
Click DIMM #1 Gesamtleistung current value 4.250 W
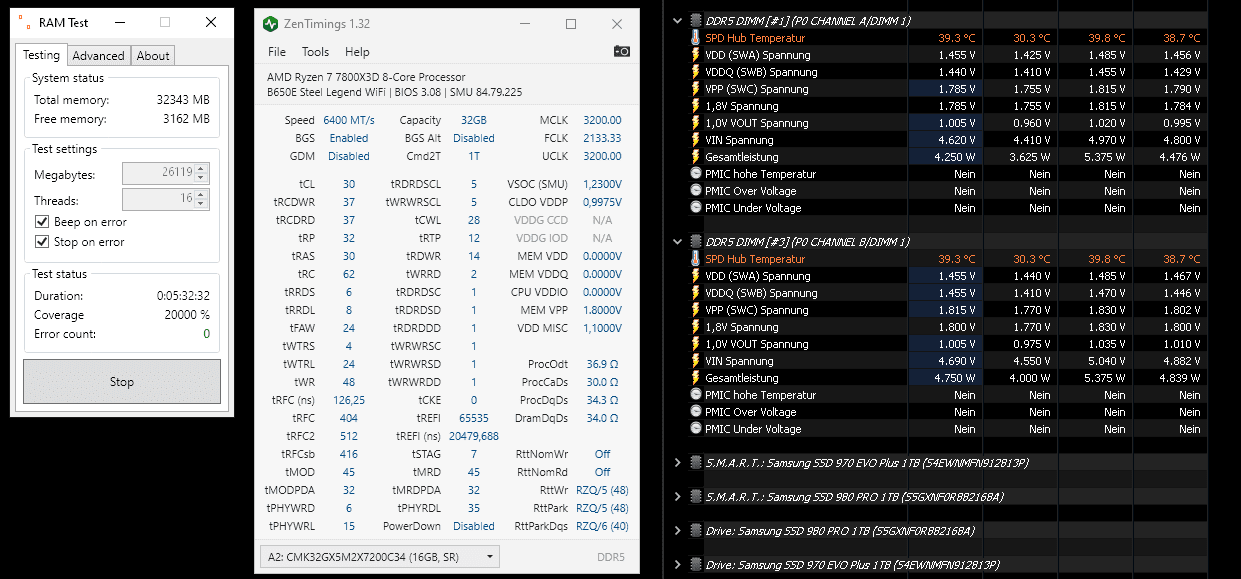955,157
